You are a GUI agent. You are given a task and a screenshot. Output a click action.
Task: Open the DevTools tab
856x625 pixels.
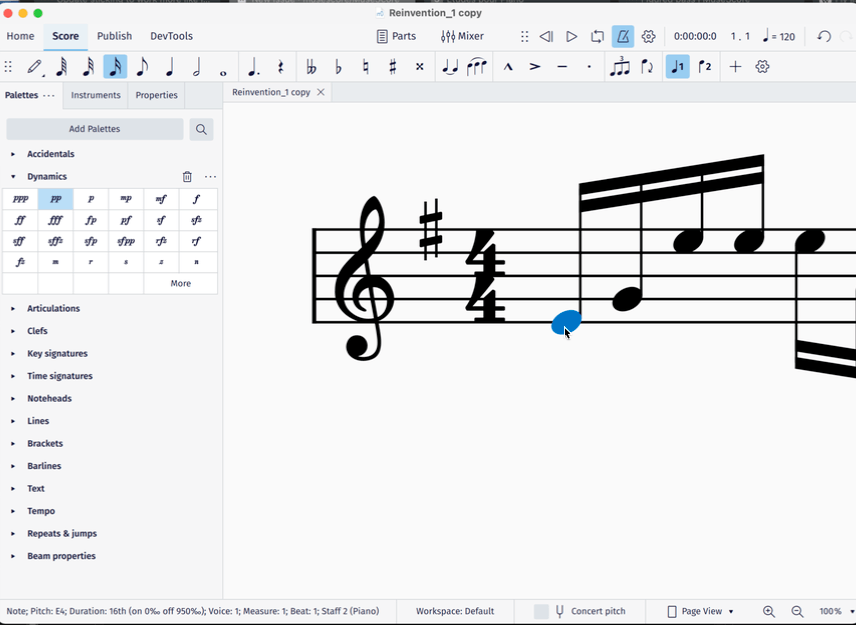pos(171,36)
